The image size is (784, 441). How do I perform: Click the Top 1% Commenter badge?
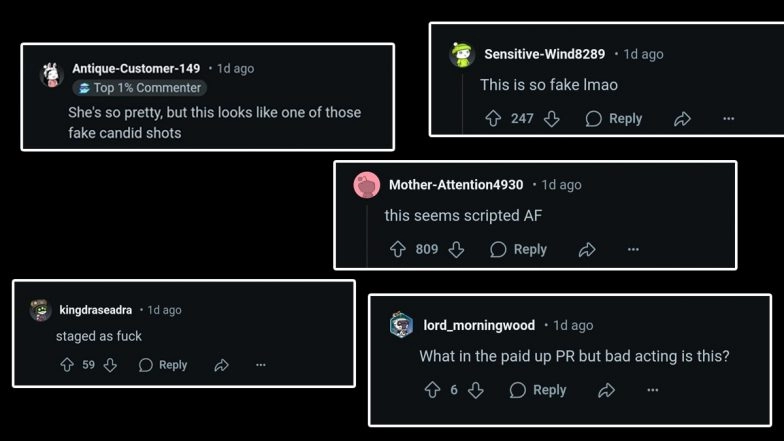tap(139, 88)
